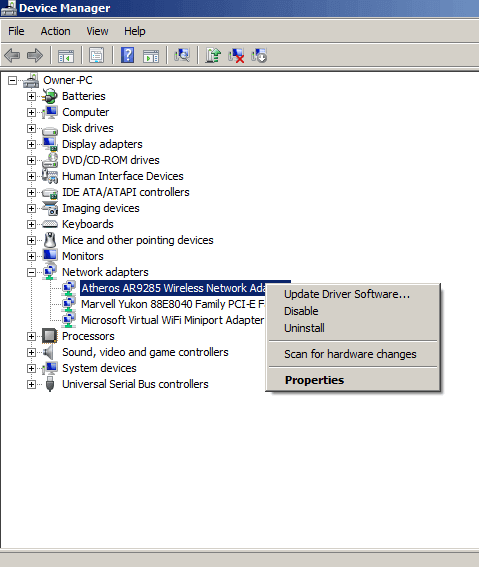Click the Disable device toolbar icon
This screenshot has height=567, width=479.
point(259,56)
